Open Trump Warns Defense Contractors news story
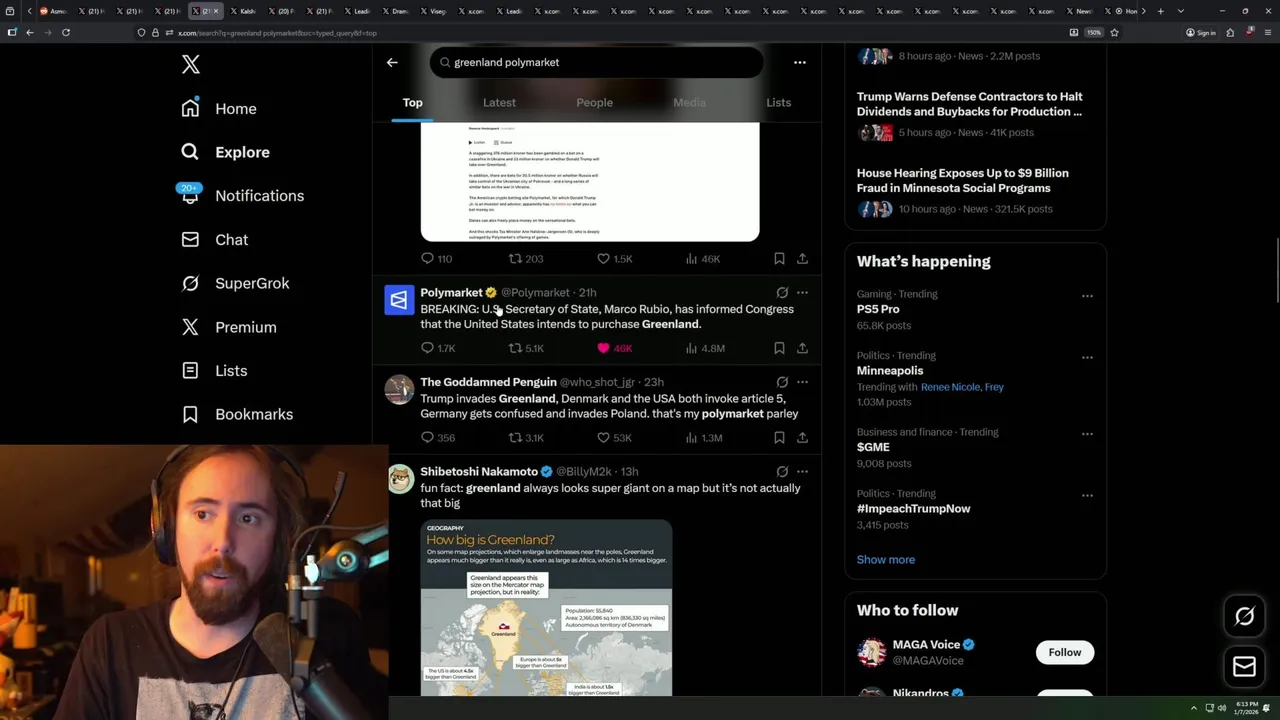 click(x=969, y=104)
